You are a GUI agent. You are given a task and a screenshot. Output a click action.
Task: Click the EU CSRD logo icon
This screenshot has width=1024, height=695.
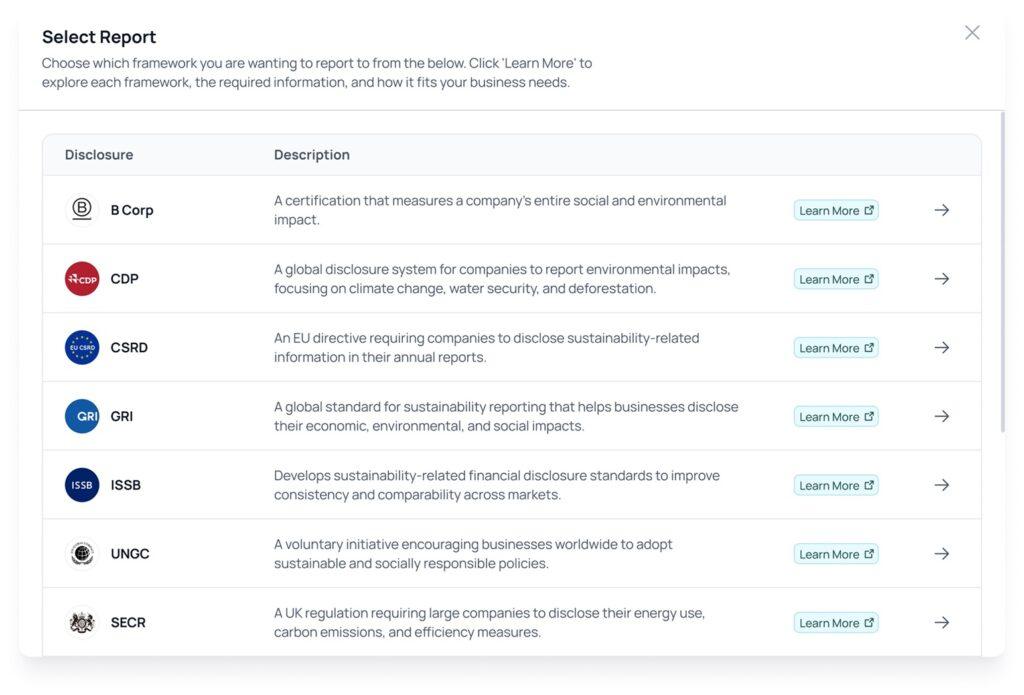pyautogui.click(x=82, y=348)
